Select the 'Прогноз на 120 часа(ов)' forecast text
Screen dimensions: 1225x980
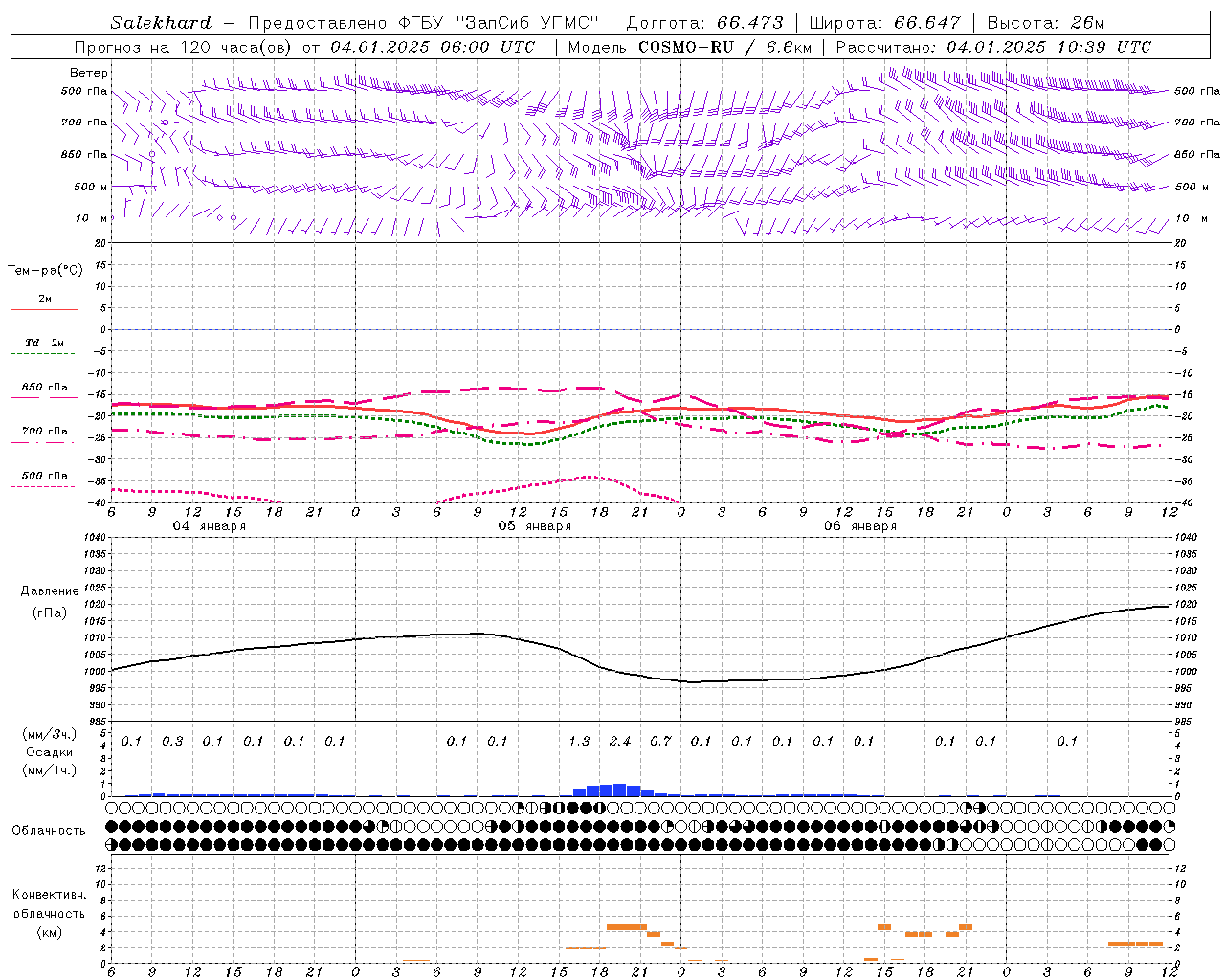(x=184, y=47)
